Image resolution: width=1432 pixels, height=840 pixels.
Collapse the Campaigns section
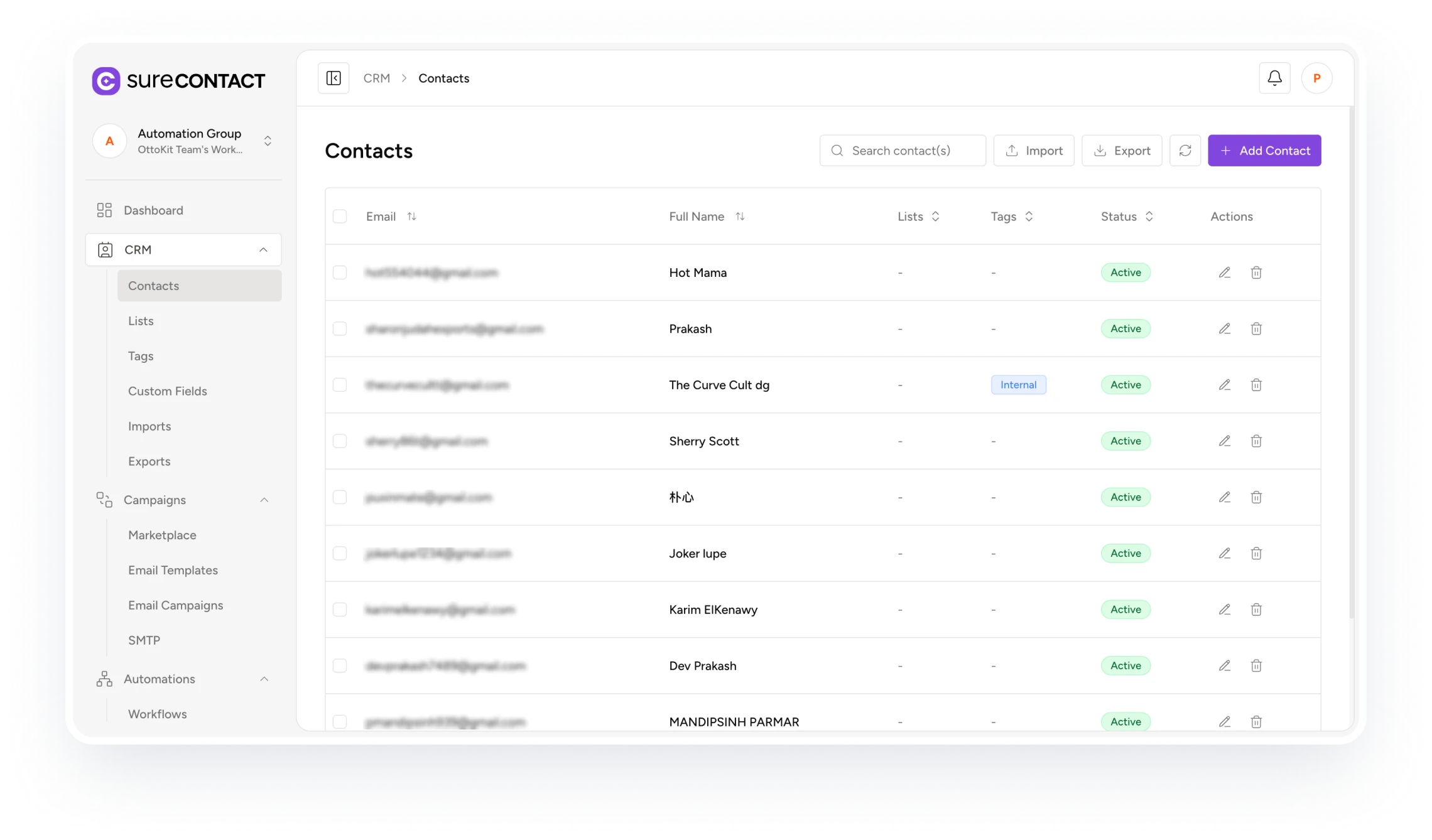pos(263,500)
